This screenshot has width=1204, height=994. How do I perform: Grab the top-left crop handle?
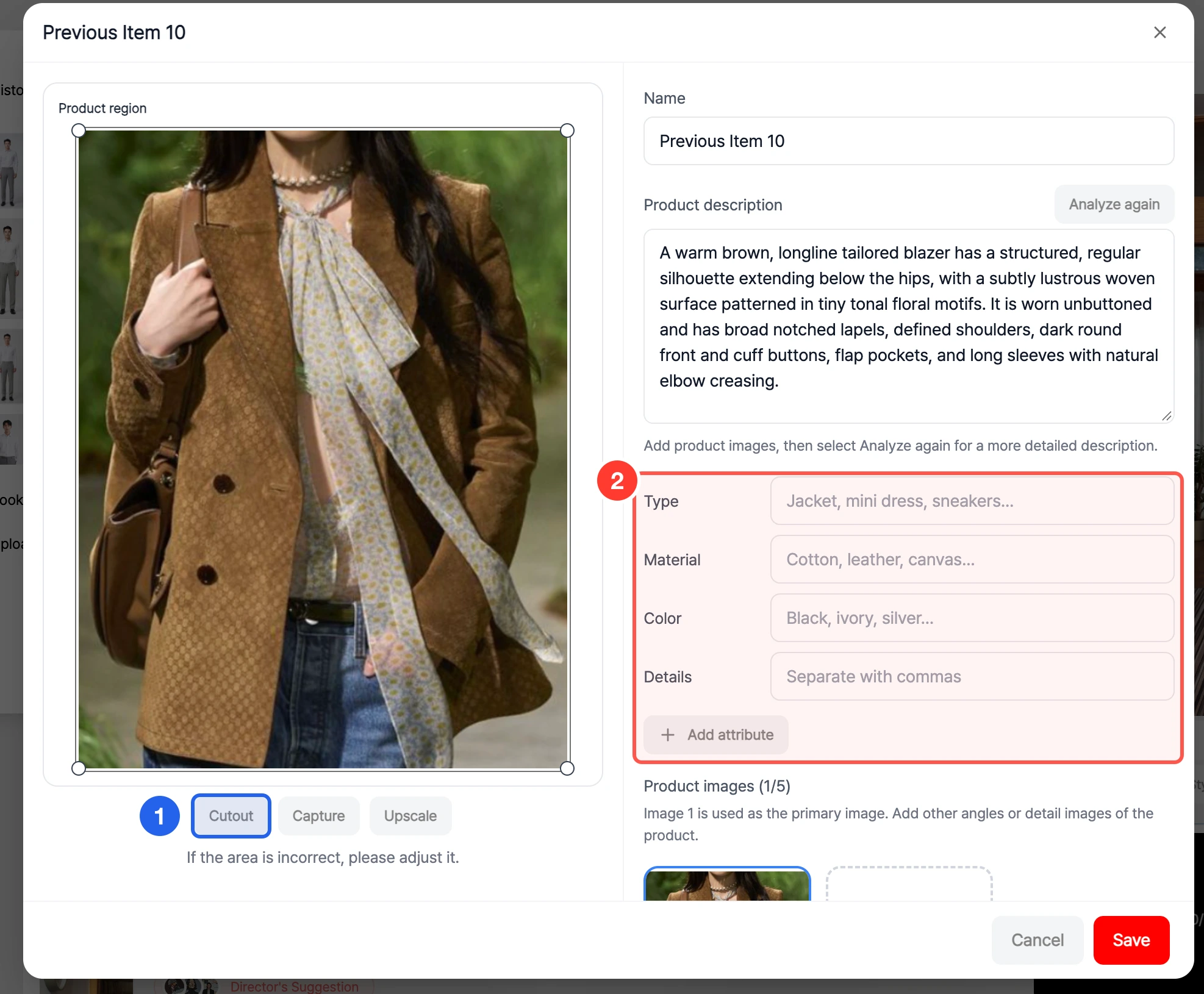(79, 131)
